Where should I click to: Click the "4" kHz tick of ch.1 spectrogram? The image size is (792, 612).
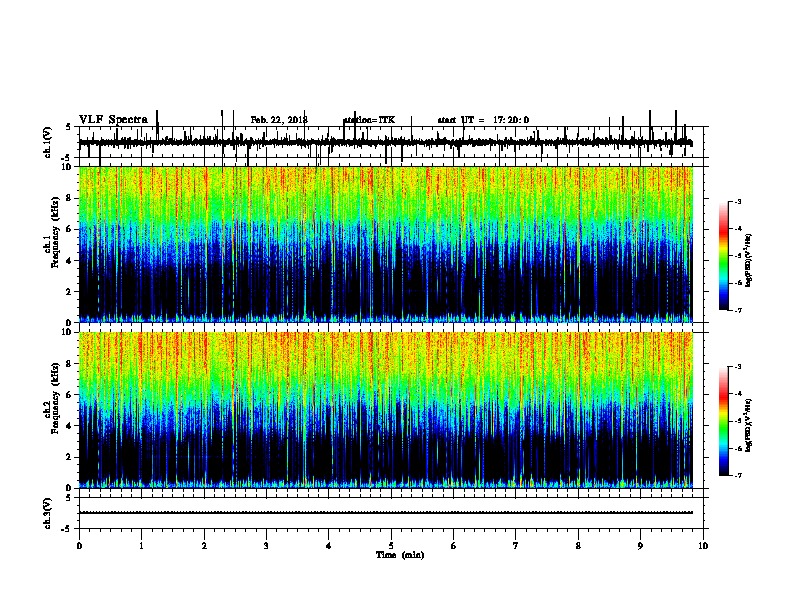pos(70,261)
